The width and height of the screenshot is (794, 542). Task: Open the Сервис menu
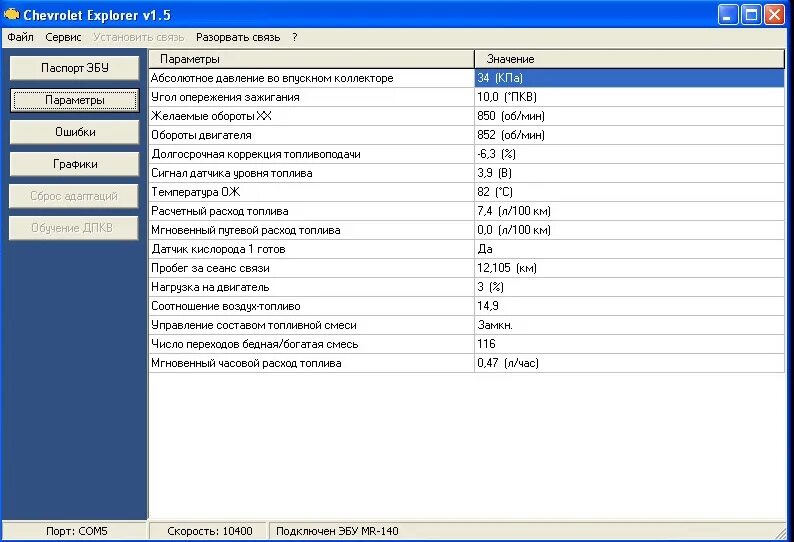(63, 37)
